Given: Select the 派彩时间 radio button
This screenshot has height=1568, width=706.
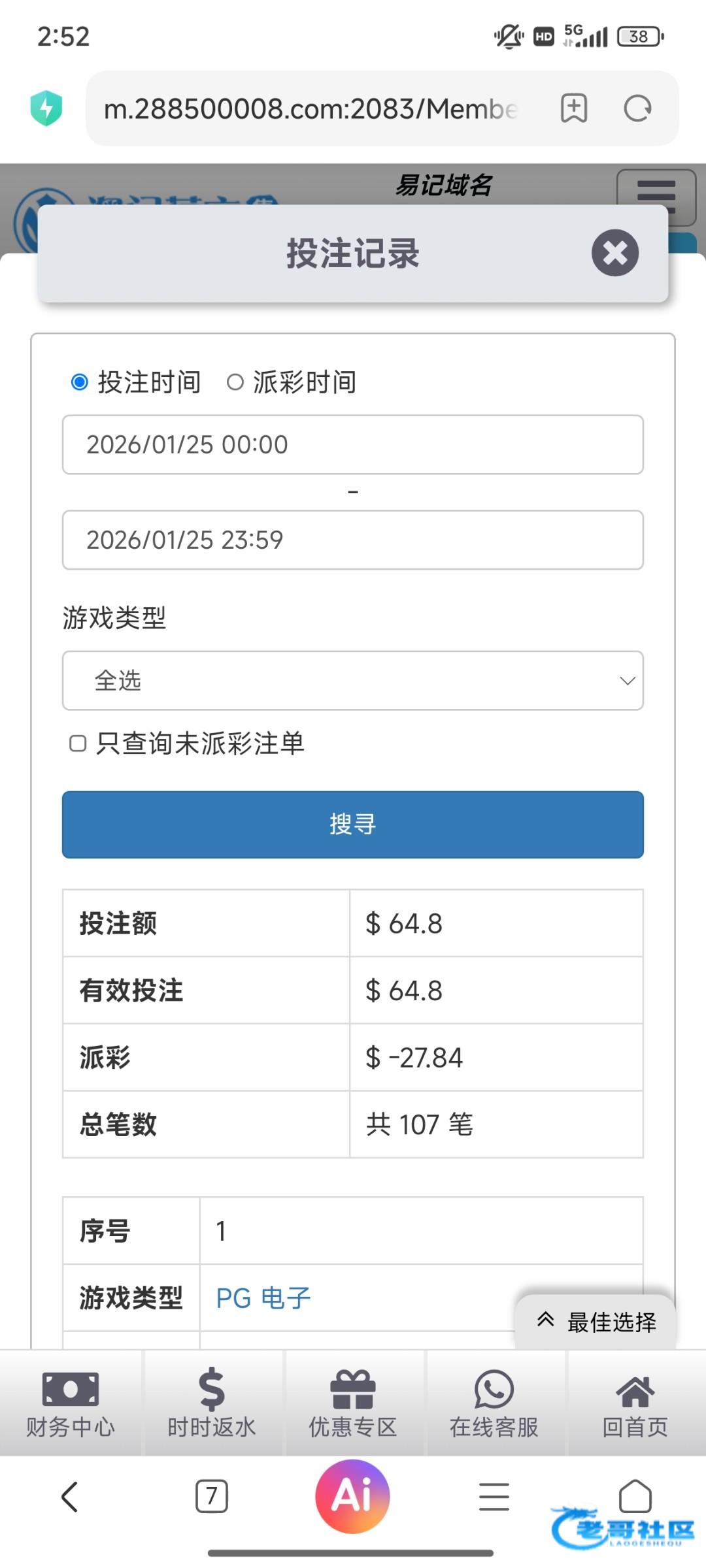Looking at the screenshot, I should [235, 382].
